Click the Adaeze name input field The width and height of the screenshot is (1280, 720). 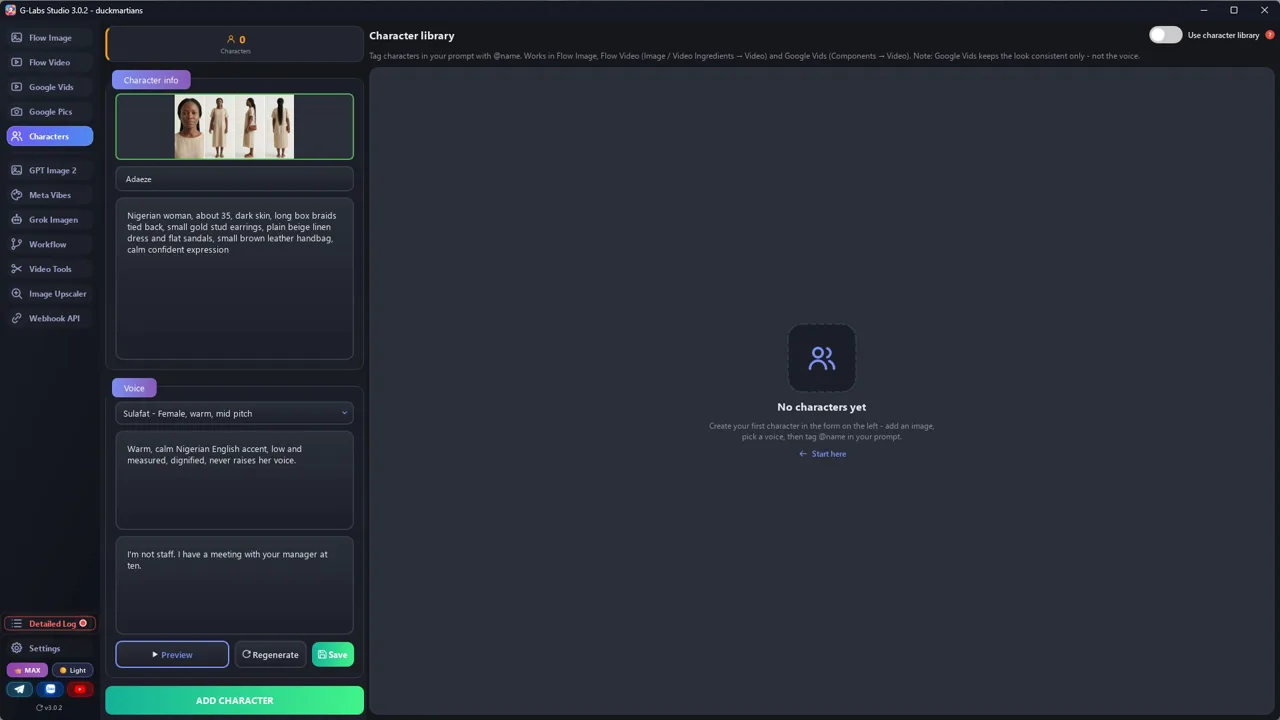[234, 179]
